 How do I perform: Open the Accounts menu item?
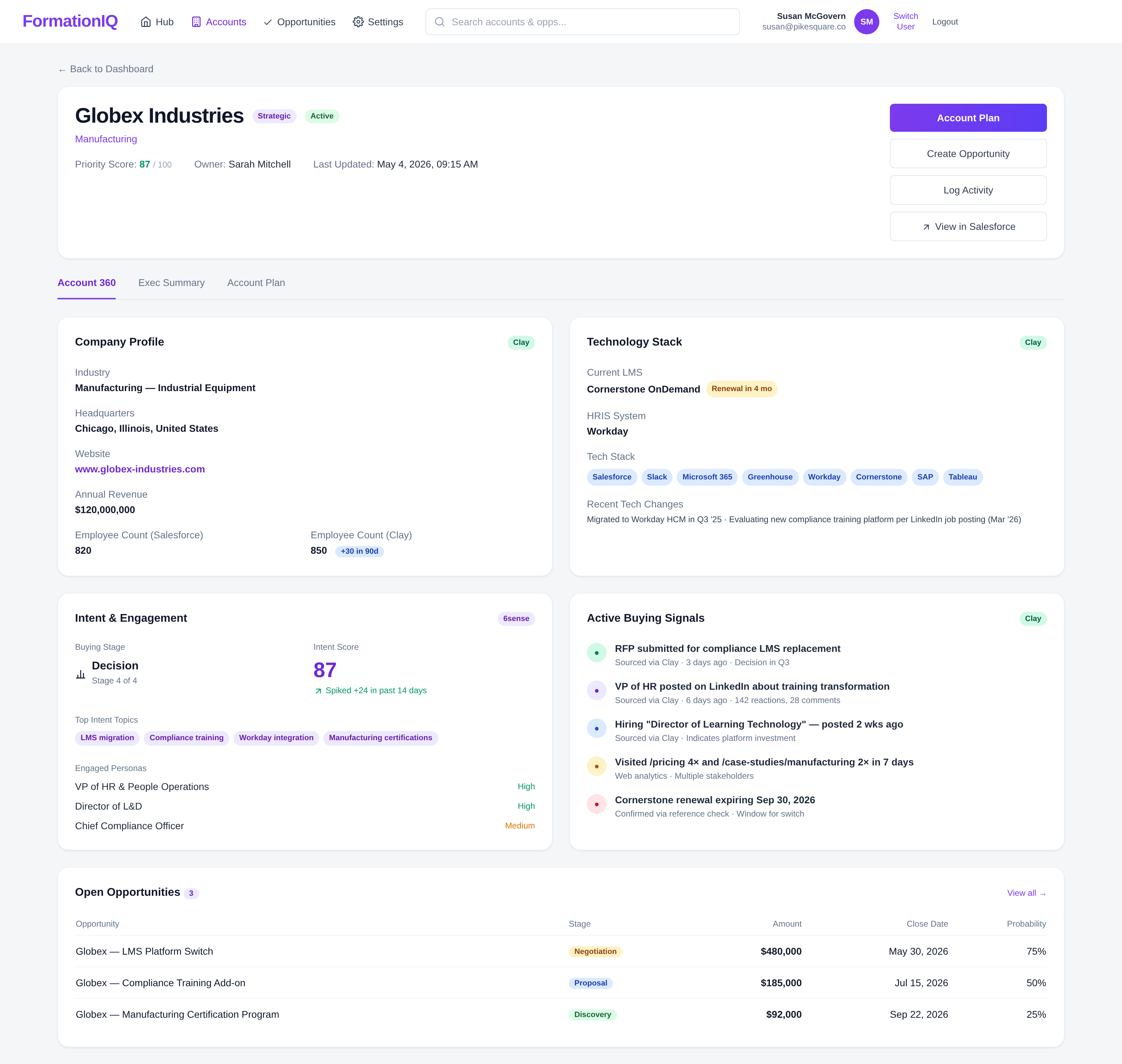218,21
